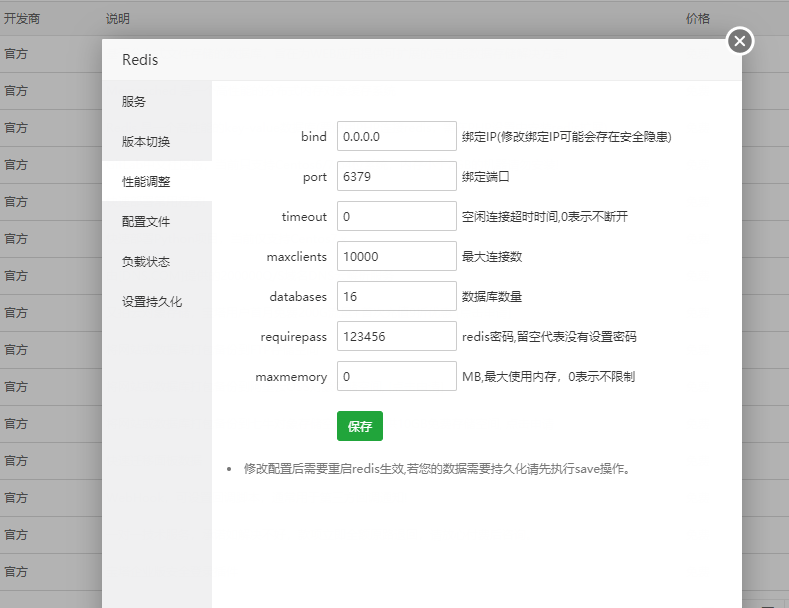Click the maxclients input field
Screen dimensions: 789x608
397,256
